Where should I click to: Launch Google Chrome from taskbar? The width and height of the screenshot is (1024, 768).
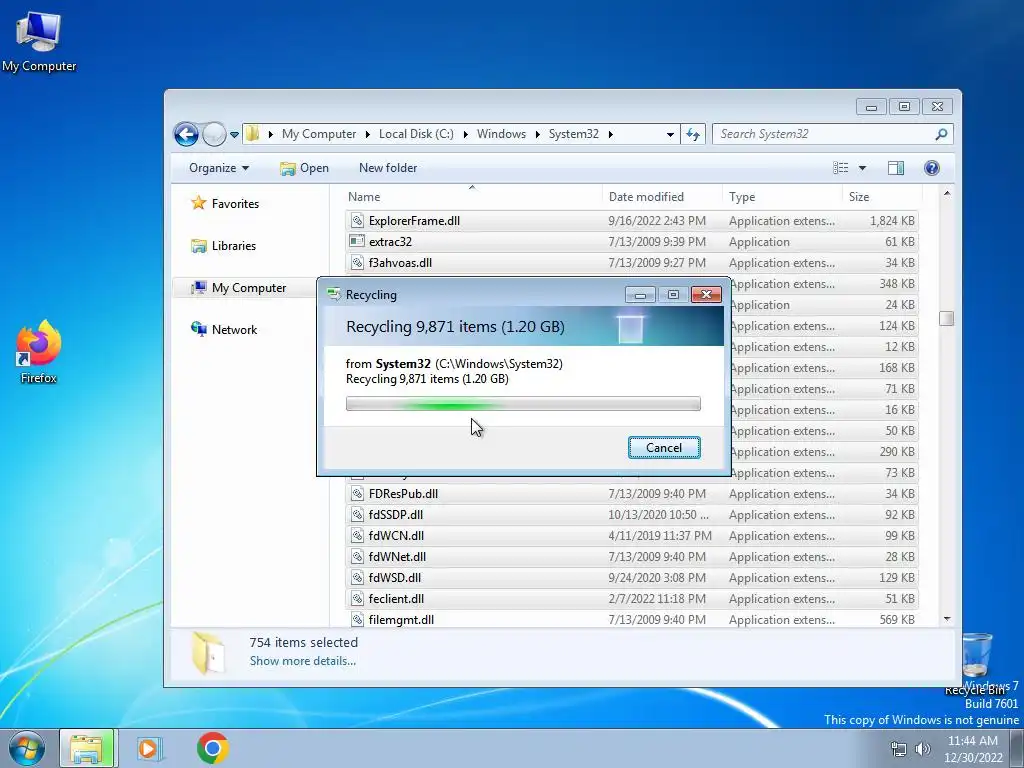coord(212,748)
